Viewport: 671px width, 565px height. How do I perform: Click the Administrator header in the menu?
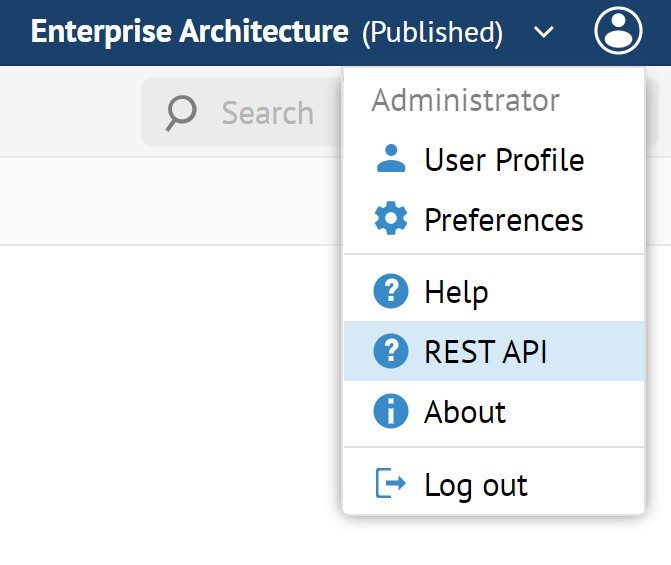point(465,100)
